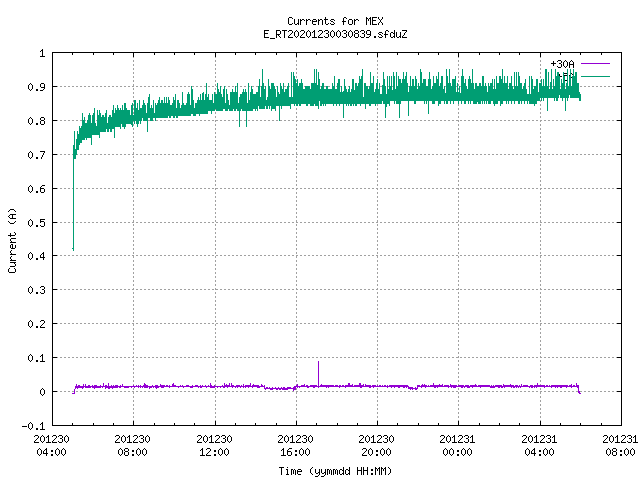Screen dimensions: 640x480
Task: Select the filename 'E_RT20201230030839.sfduZ' subtitle
Action: tap(335, 34)
